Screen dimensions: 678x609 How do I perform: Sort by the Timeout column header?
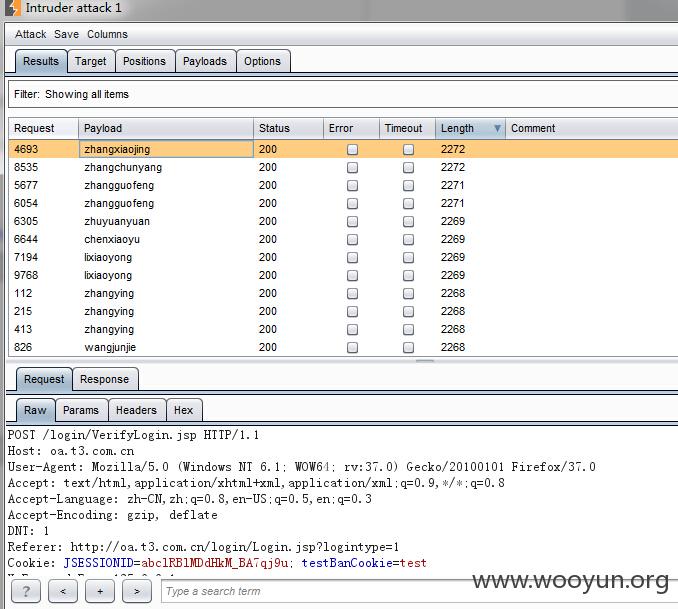[407, 128]
